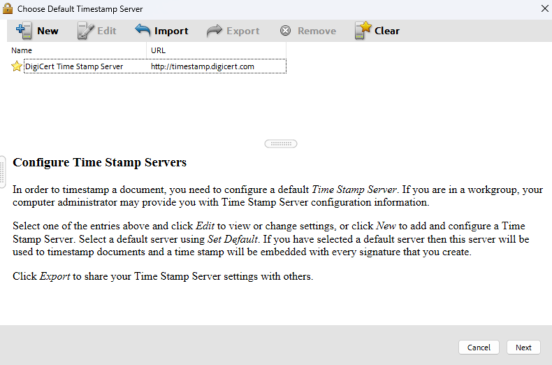Click the Clear star icon
The width and height of the screenshot is (552, 365).
pyautogui.click(x=363, y=30)
